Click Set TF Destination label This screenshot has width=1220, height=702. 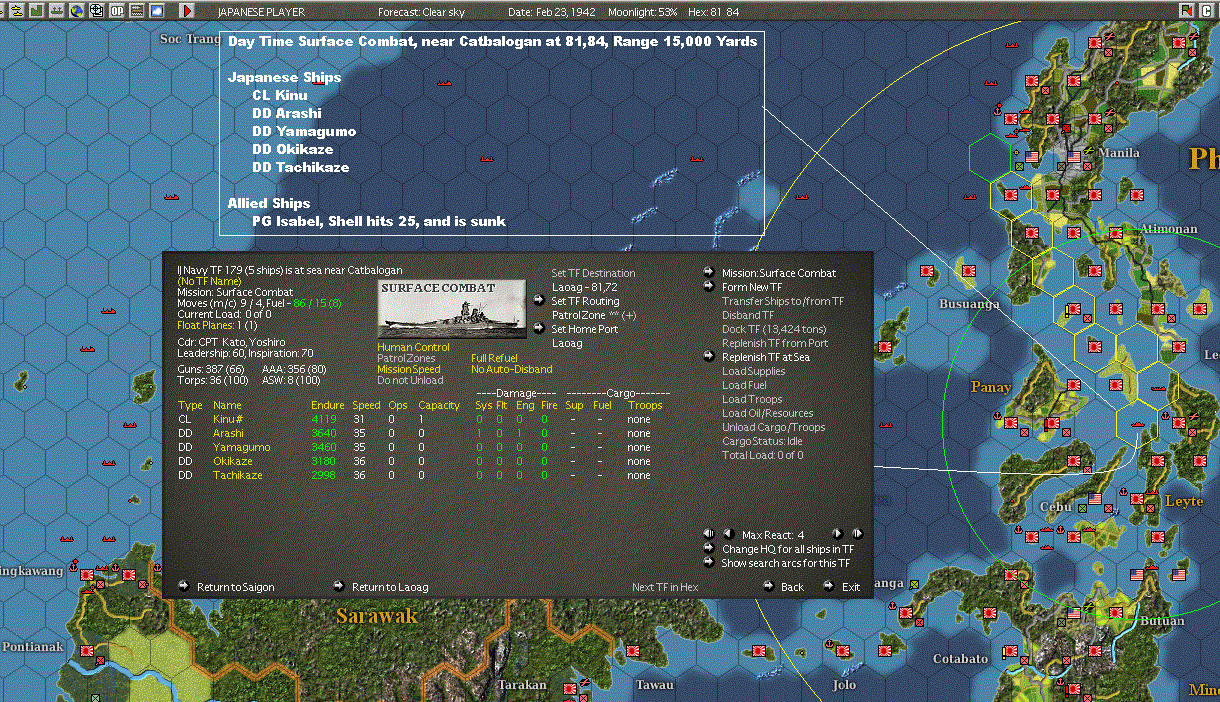[x=593, y=273]
